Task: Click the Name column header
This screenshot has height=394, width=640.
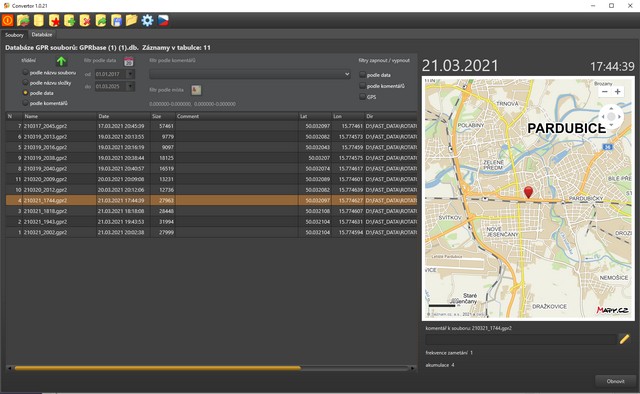Action: pyautogui.click(x=60, y=116)
